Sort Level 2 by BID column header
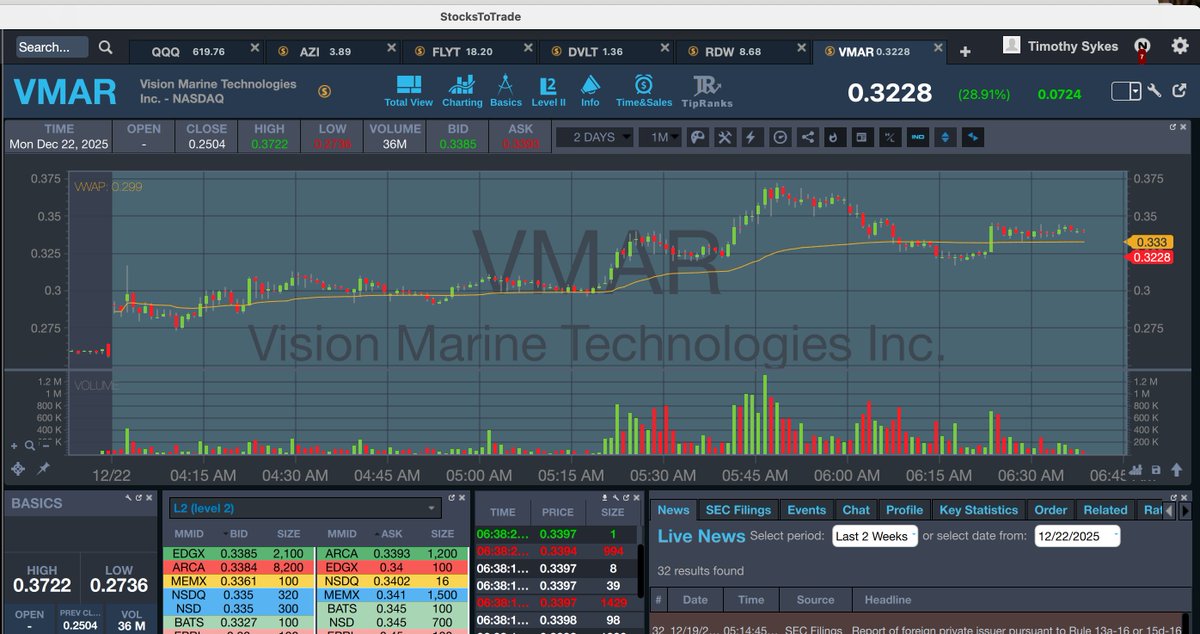The image size is (1200, 634). click(238, 534)
